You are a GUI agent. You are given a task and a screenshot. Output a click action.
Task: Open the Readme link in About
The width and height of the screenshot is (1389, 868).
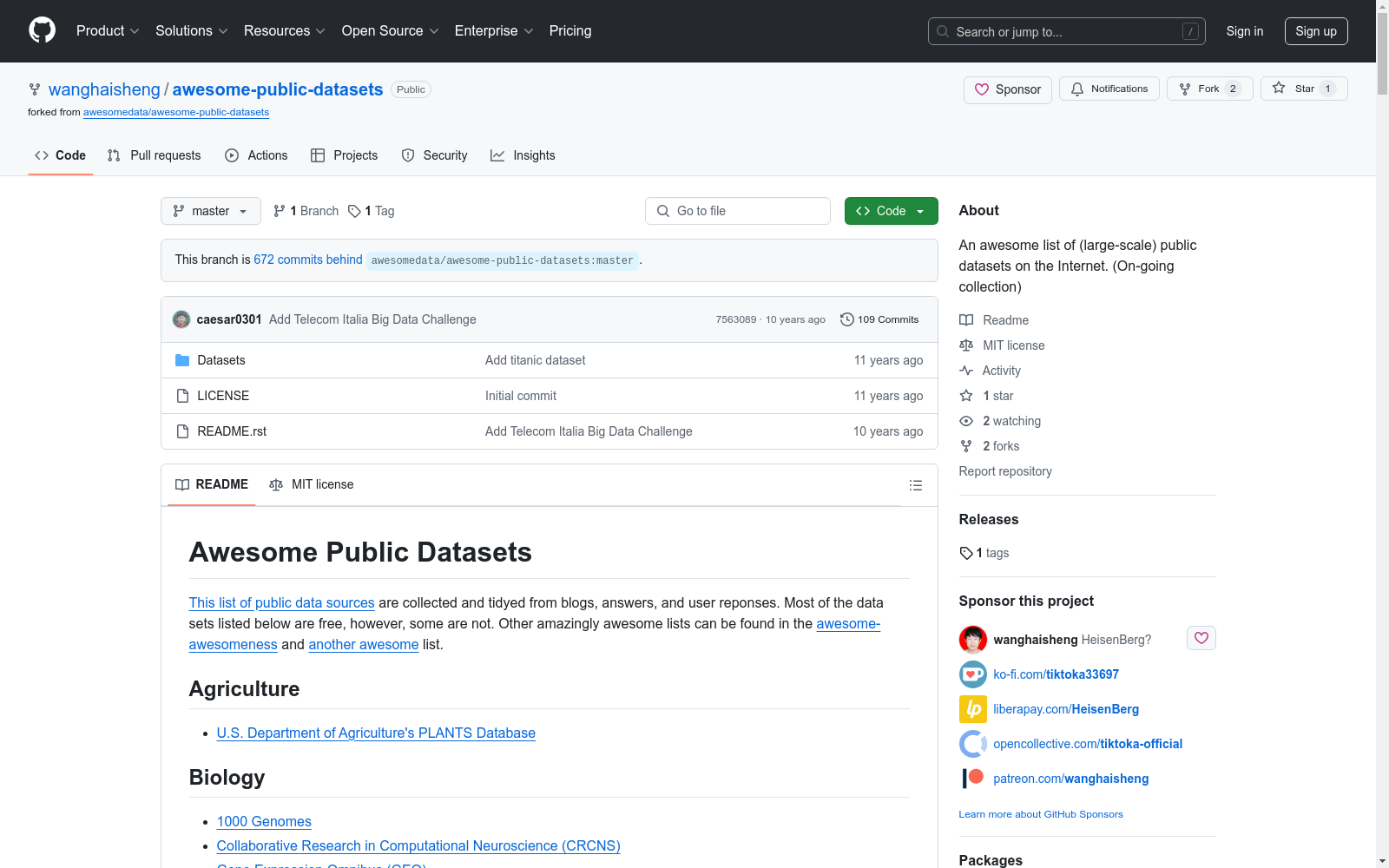[x=994, y=320]
